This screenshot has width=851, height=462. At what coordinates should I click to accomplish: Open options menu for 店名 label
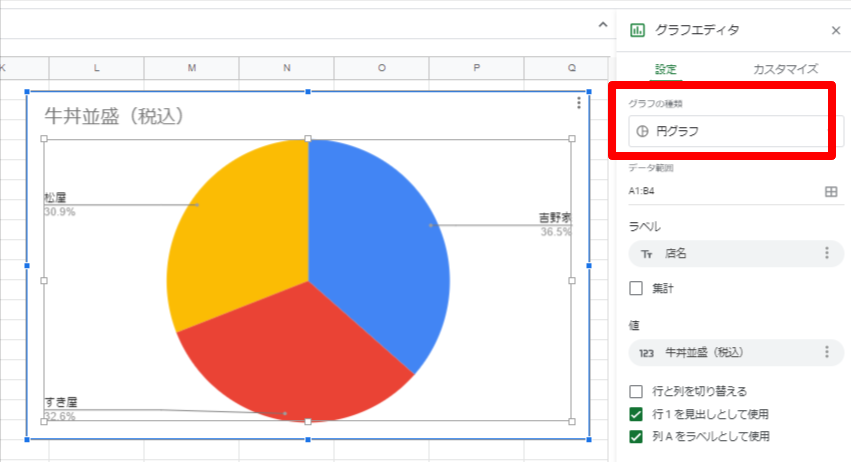pyautogui.click(x=827, y=253)
